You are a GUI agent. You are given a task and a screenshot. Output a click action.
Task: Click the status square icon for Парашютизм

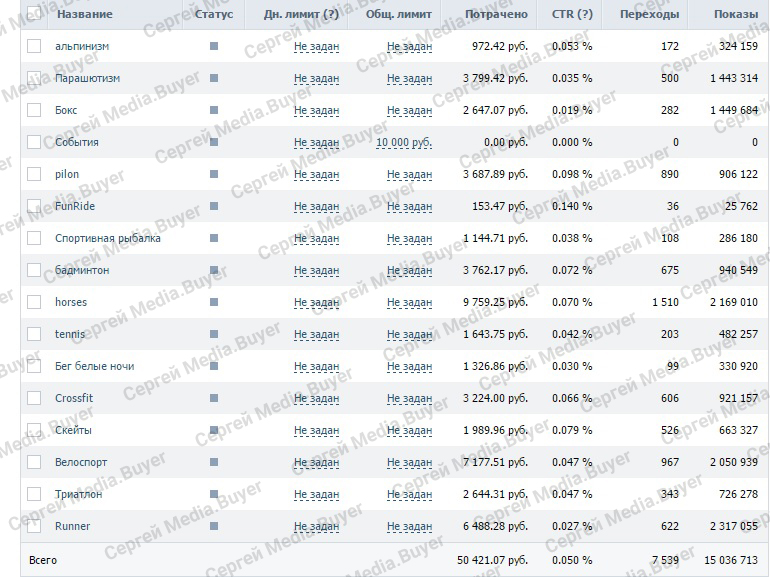click(x=214, y=78)
